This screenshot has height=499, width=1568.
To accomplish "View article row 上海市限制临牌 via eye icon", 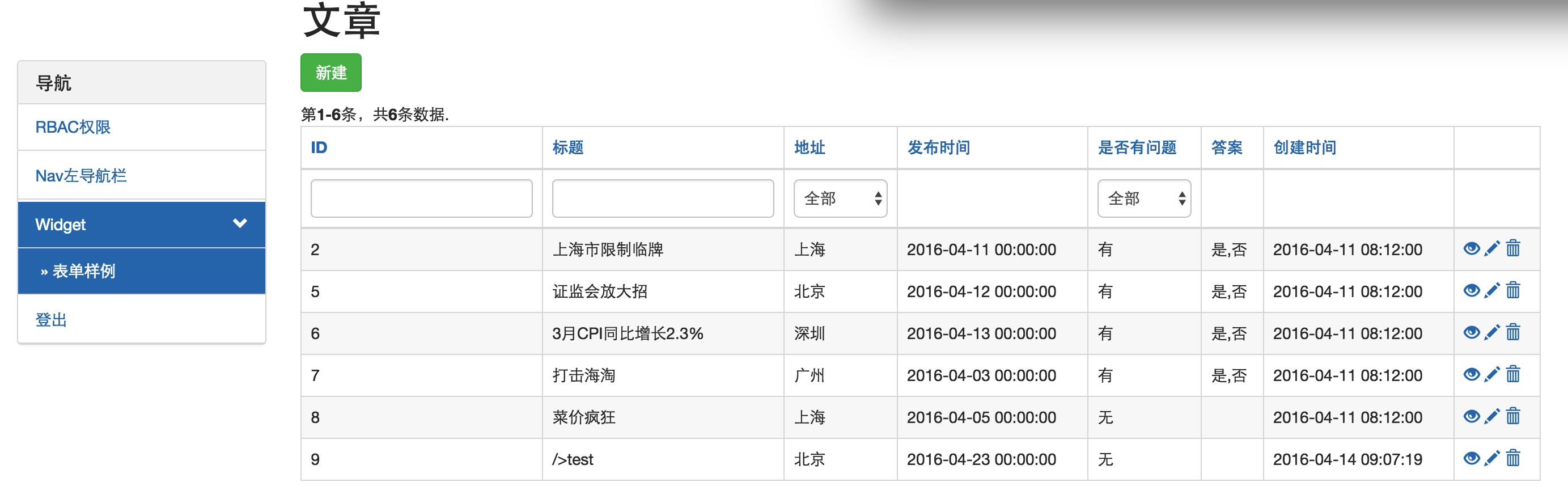I will 1471,248.
